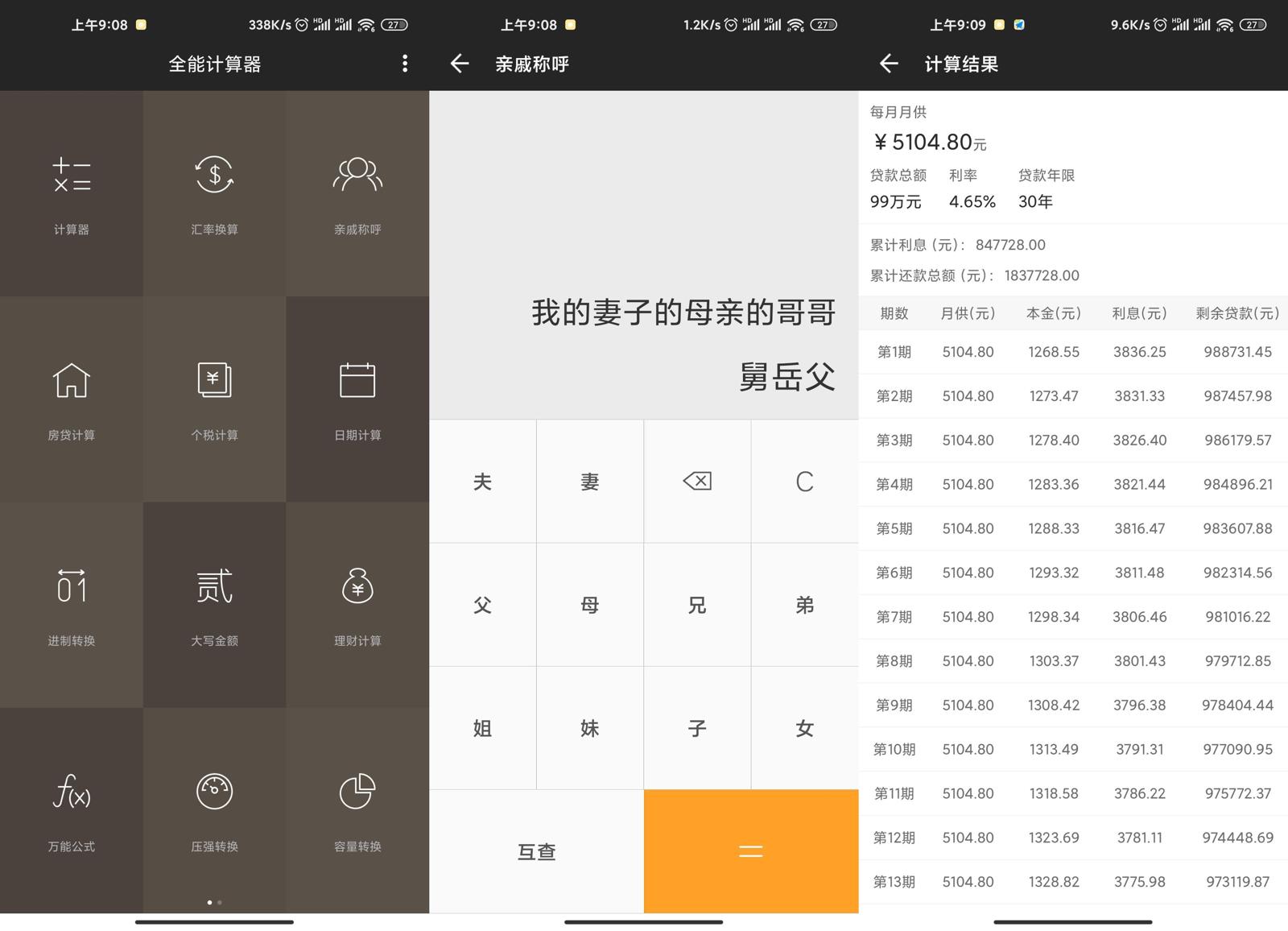Tap the back arrow on 亲戚称呼 screen
The height and width of the screenshot is (931, 1288).
pos(459,64)
